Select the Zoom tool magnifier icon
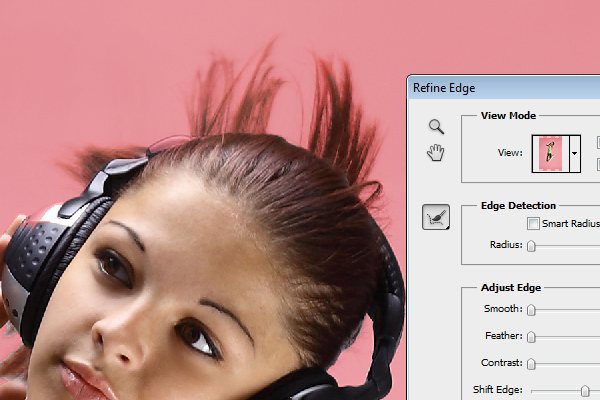The width and height of the screenshot is (600, 400). 436,126
